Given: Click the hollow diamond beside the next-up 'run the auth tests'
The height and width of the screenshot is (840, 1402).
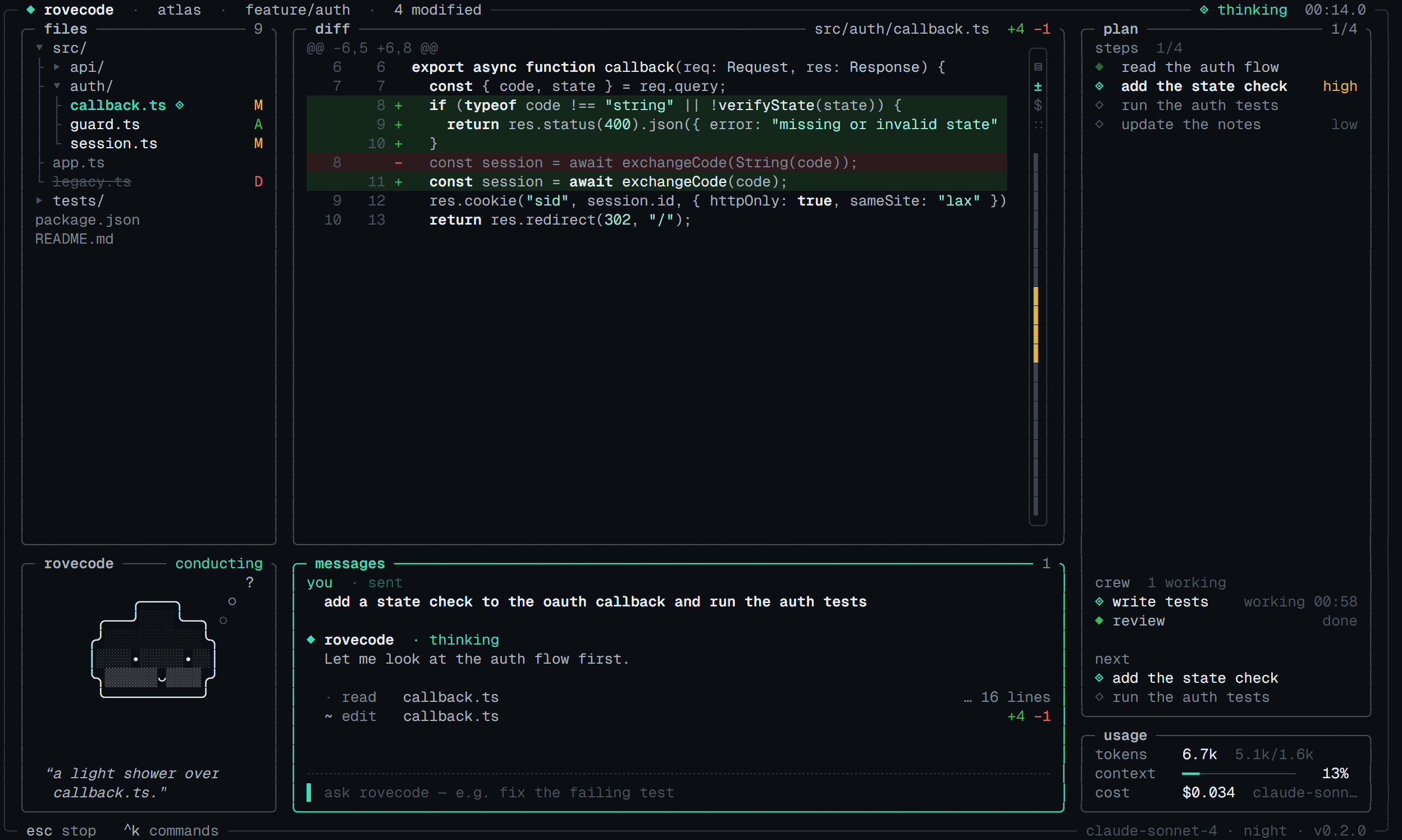Looking at the screenshot, I should [x=1099, y=697].
